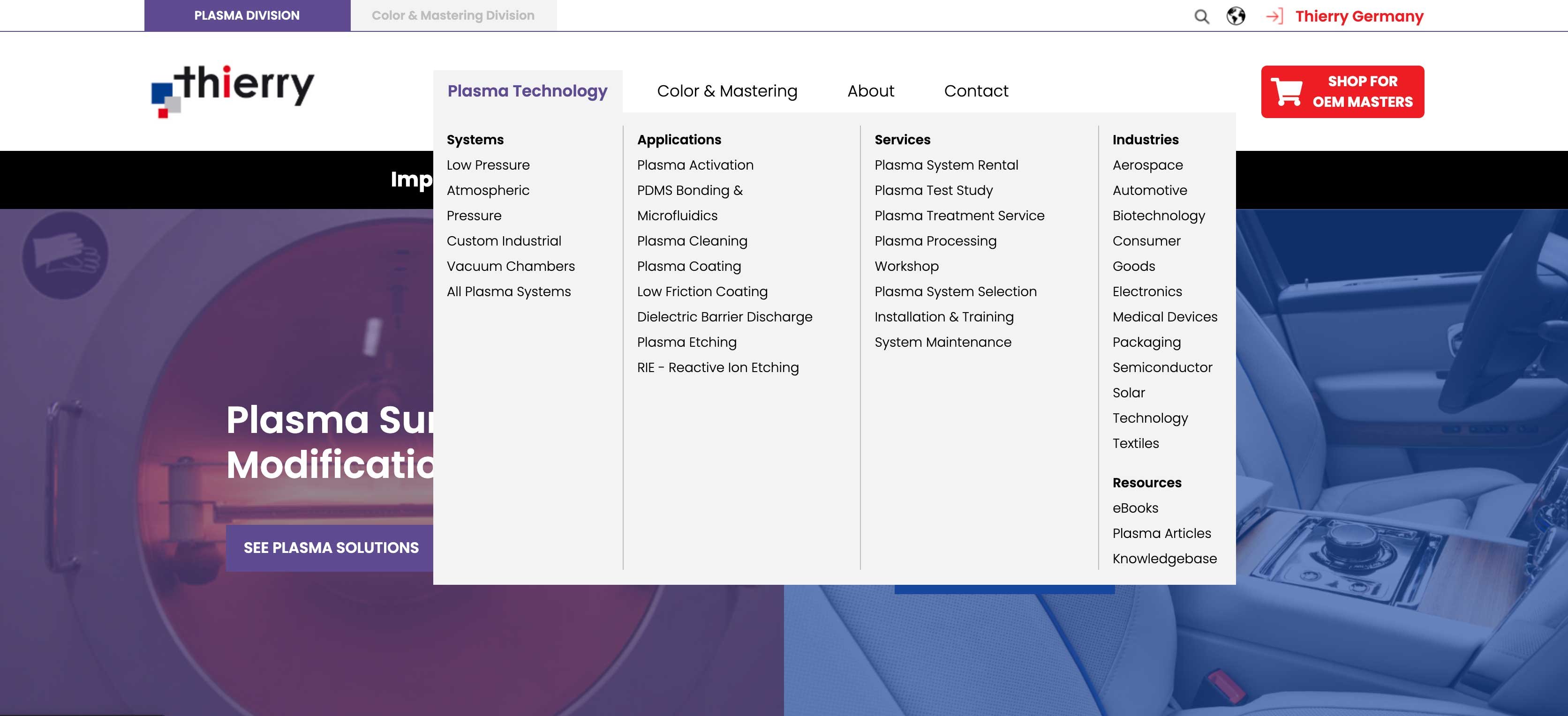
Task: Click the red login arrow icon
Action: (1274, 16)
